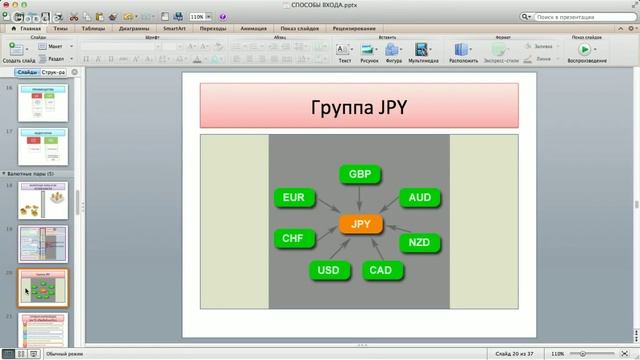The height and width of the screenshot is (360, 640).
Task: Open the Главная ribbon tab
Action: click(26, 29)
